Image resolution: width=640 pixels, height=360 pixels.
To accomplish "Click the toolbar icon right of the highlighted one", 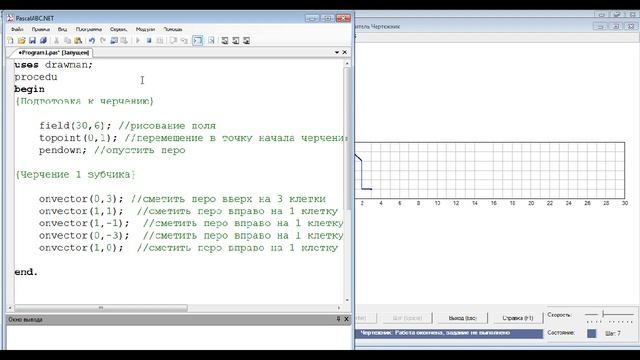I will [211, 40].
